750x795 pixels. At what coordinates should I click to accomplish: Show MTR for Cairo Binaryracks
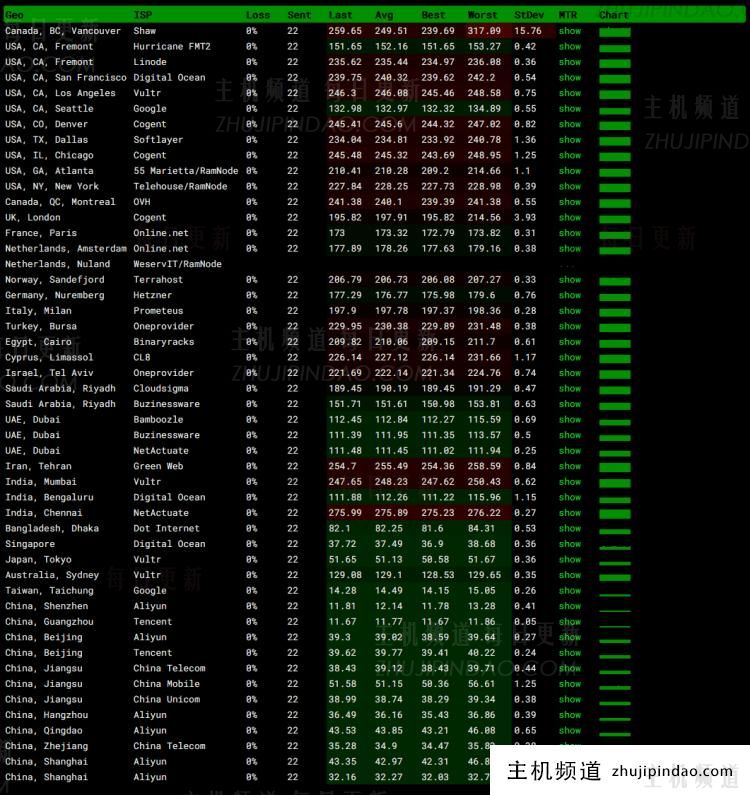point(569,342)
